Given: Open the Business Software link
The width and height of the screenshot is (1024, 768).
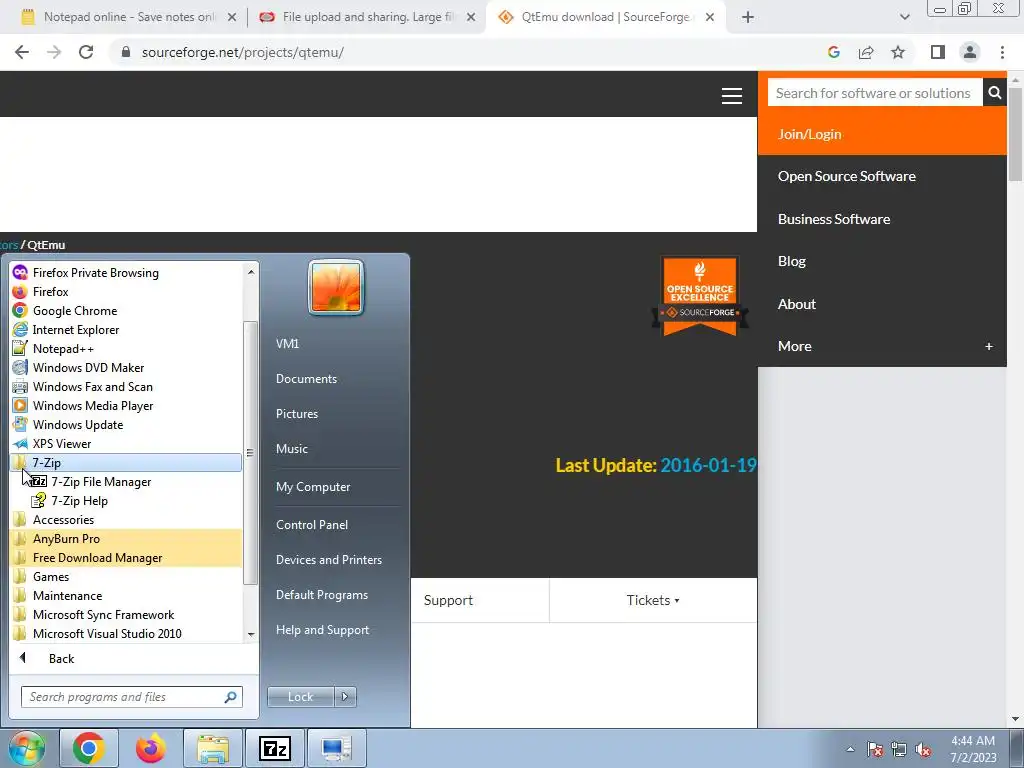Looking at the screenshot, I should 833,219.
